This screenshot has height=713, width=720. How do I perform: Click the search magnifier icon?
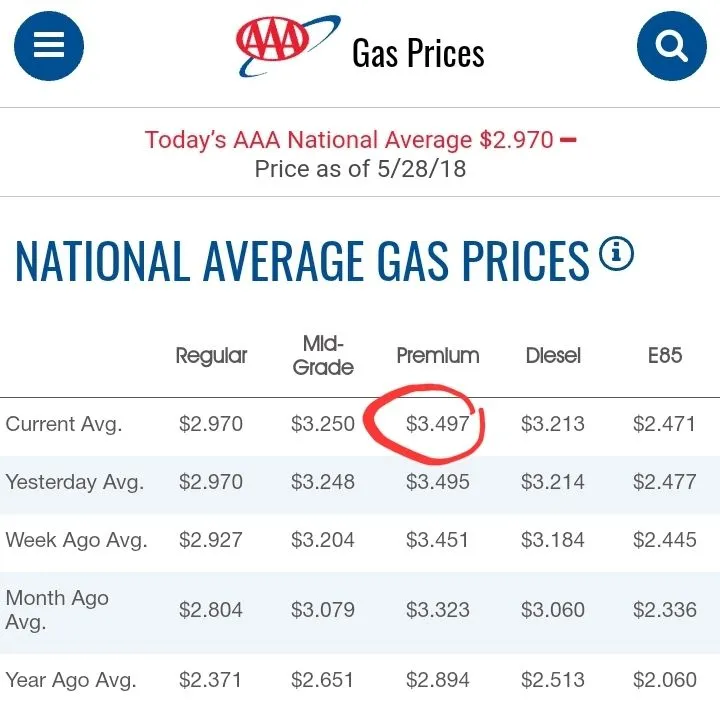click(671, 47)
